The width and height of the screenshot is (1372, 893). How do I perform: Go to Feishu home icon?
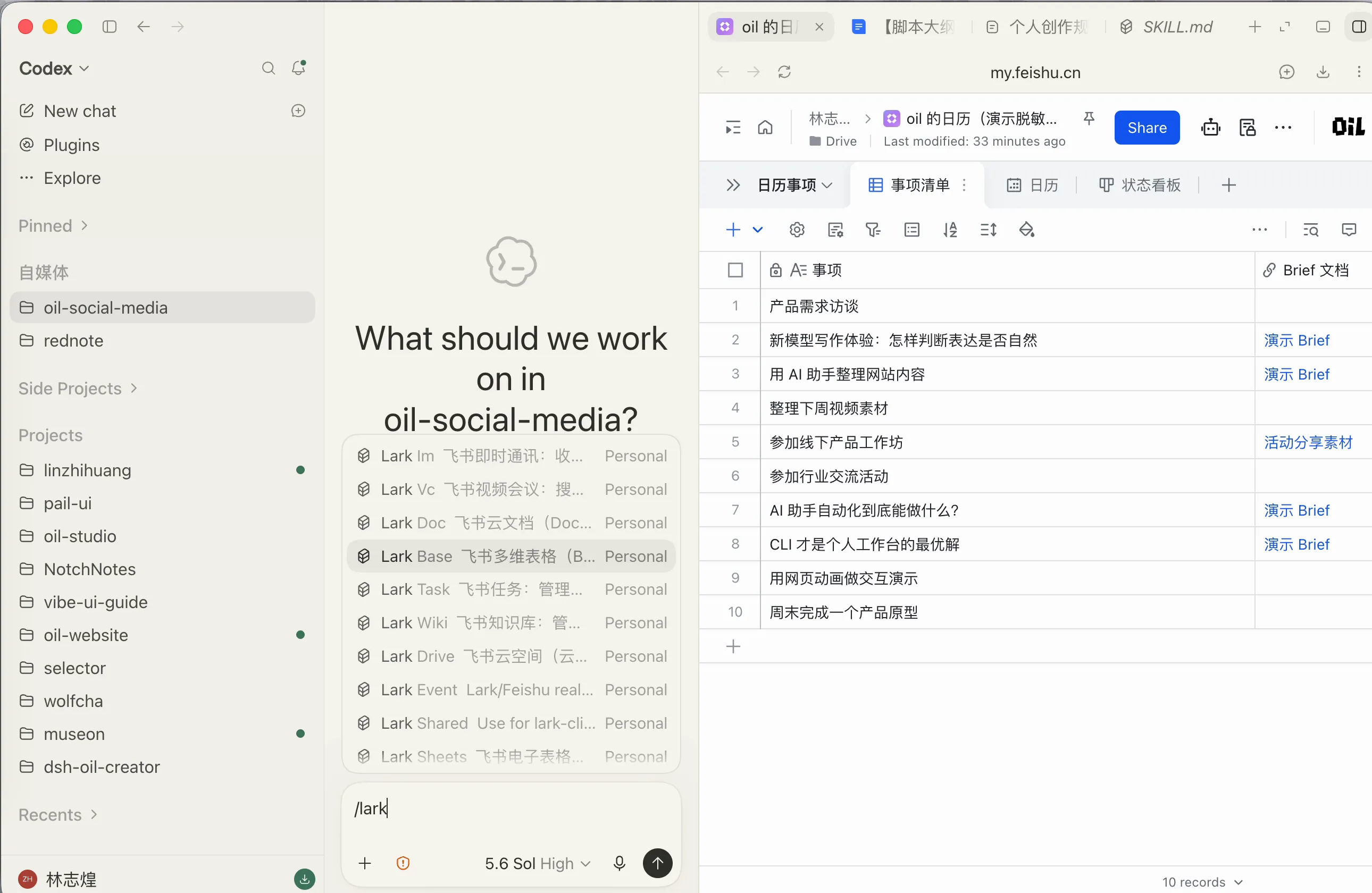pyautogui.click(x=765, y=128)
